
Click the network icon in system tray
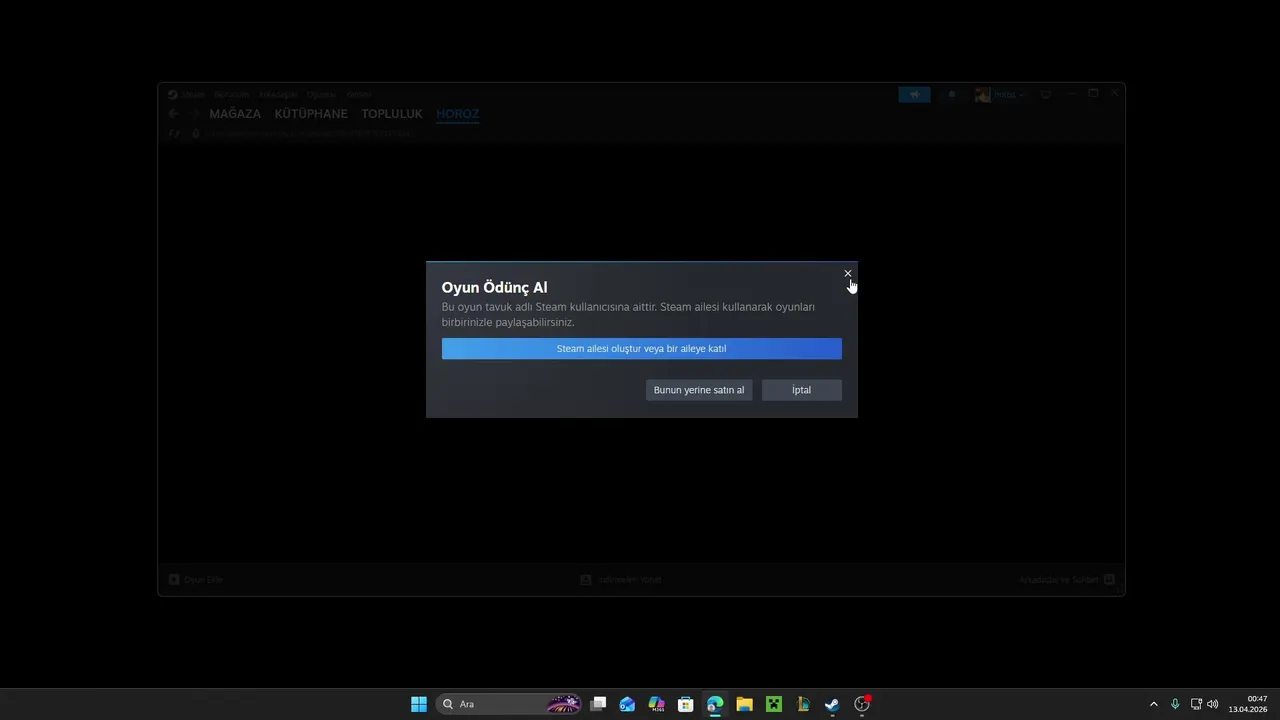click(x=1196, y=704)
